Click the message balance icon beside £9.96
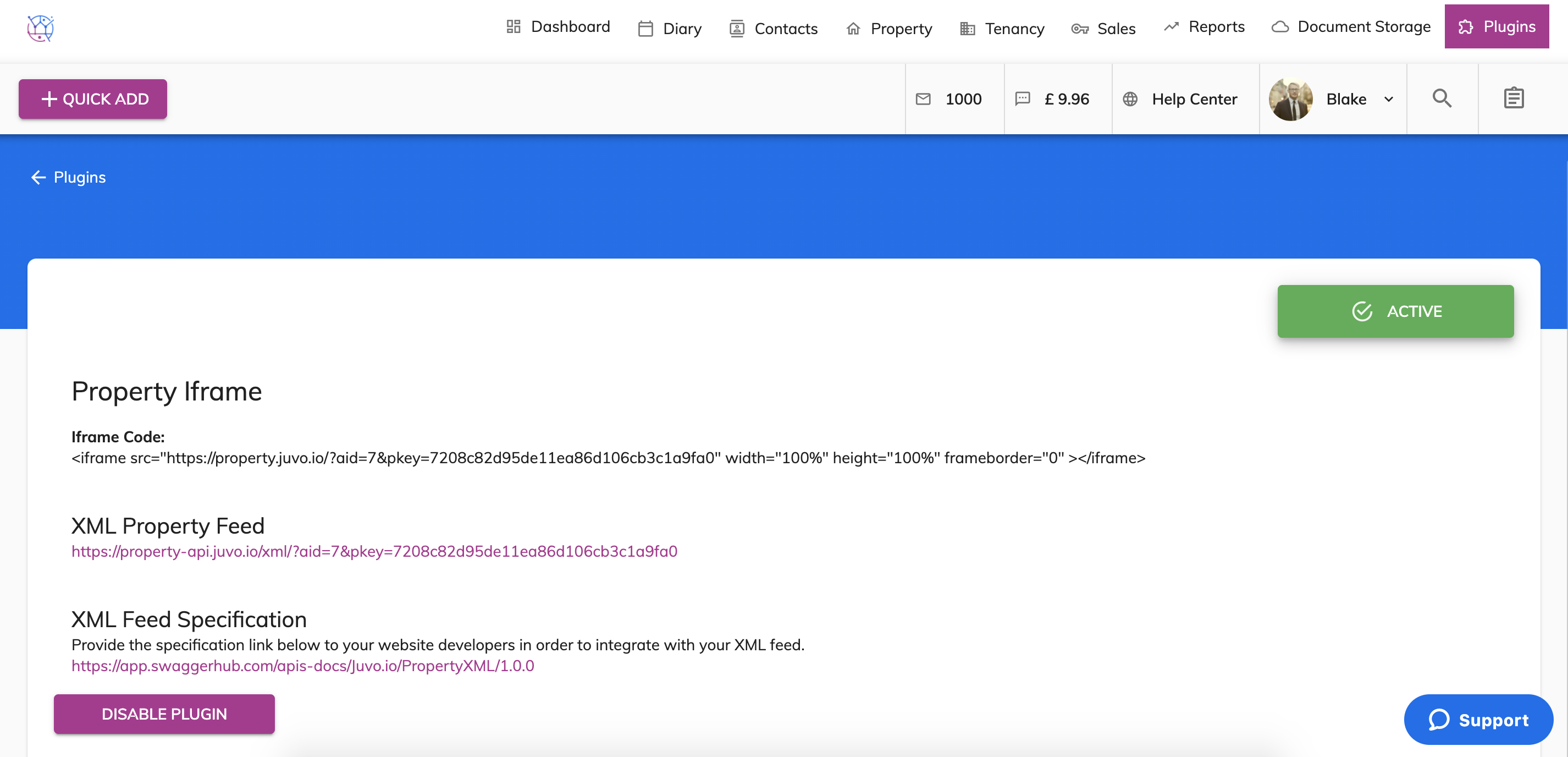This screenshot has width=1568, height=757. tap(1023, 98)
